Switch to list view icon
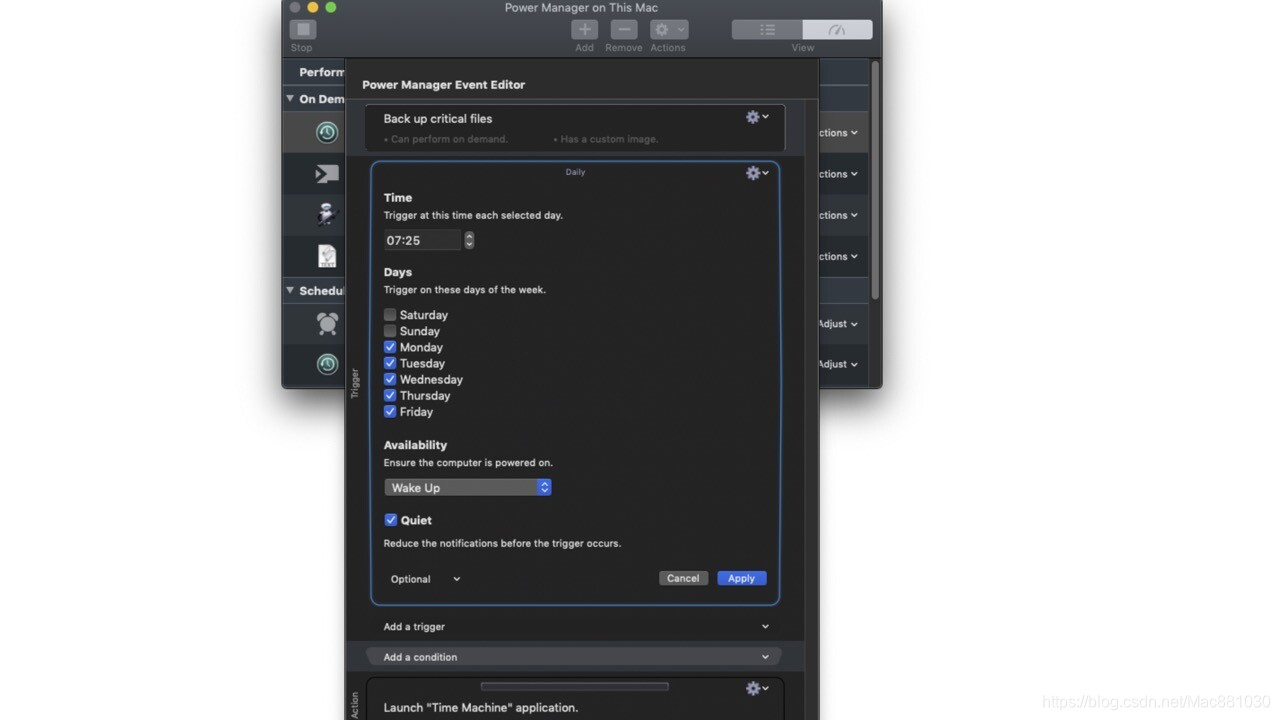This screenshot has width=1280, height=720. point(767,30)
